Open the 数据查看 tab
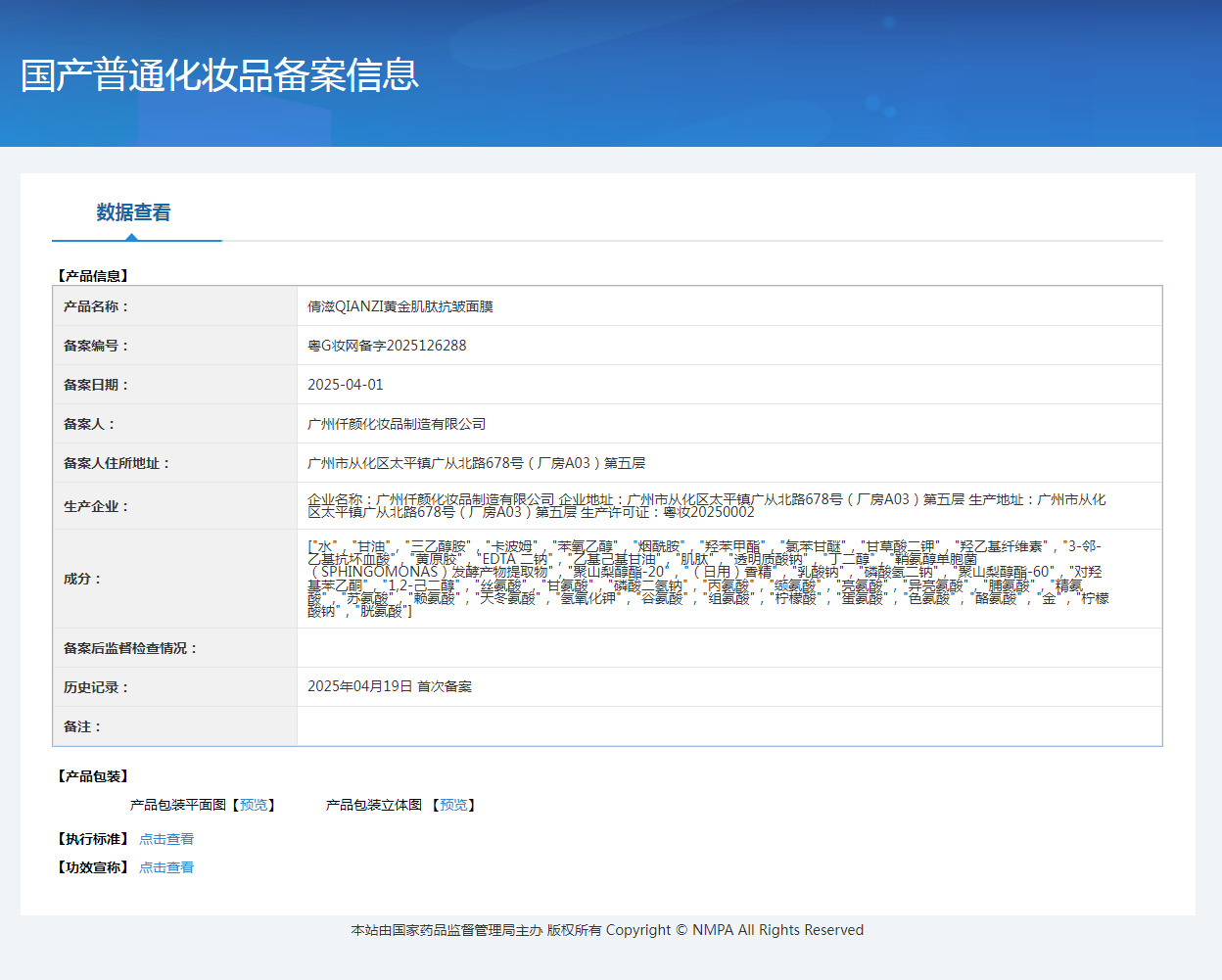The width and height of the screenshot is (1222, 980). pos(134,212)
